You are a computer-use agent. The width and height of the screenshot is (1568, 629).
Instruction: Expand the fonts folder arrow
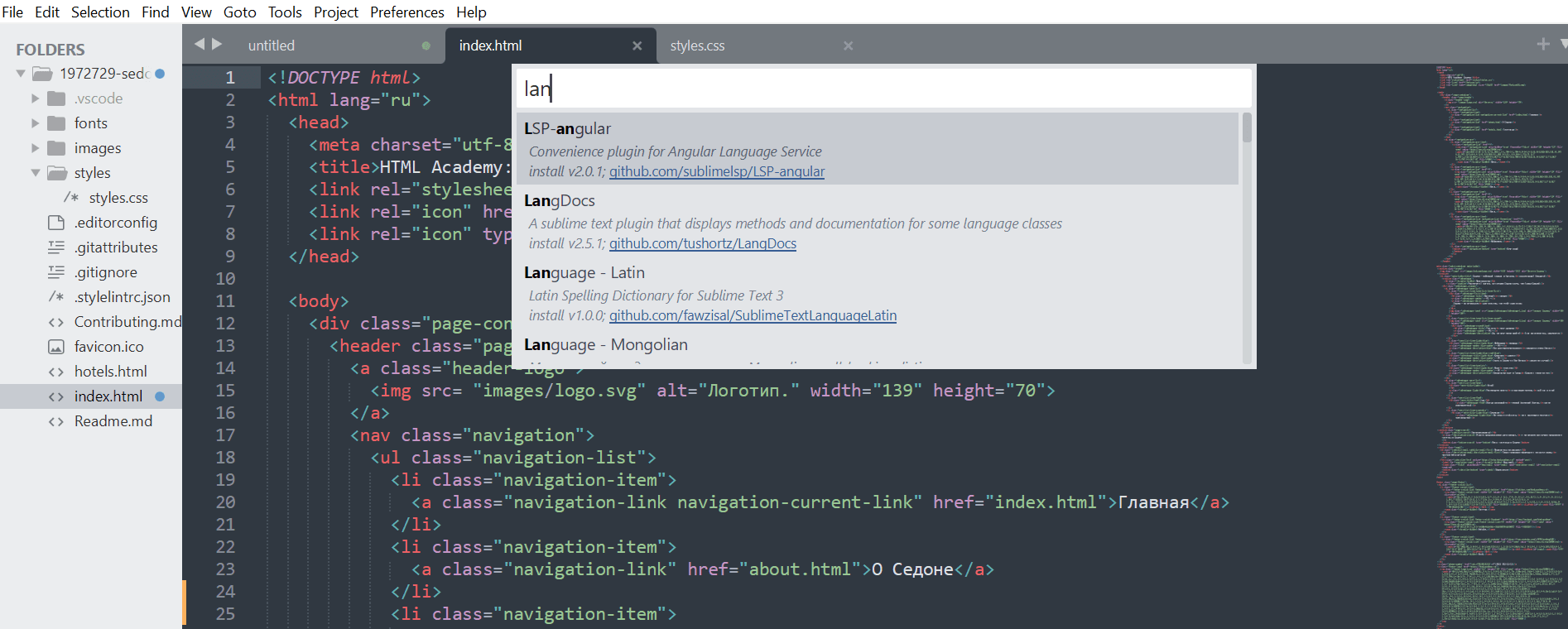pos(35,123)
